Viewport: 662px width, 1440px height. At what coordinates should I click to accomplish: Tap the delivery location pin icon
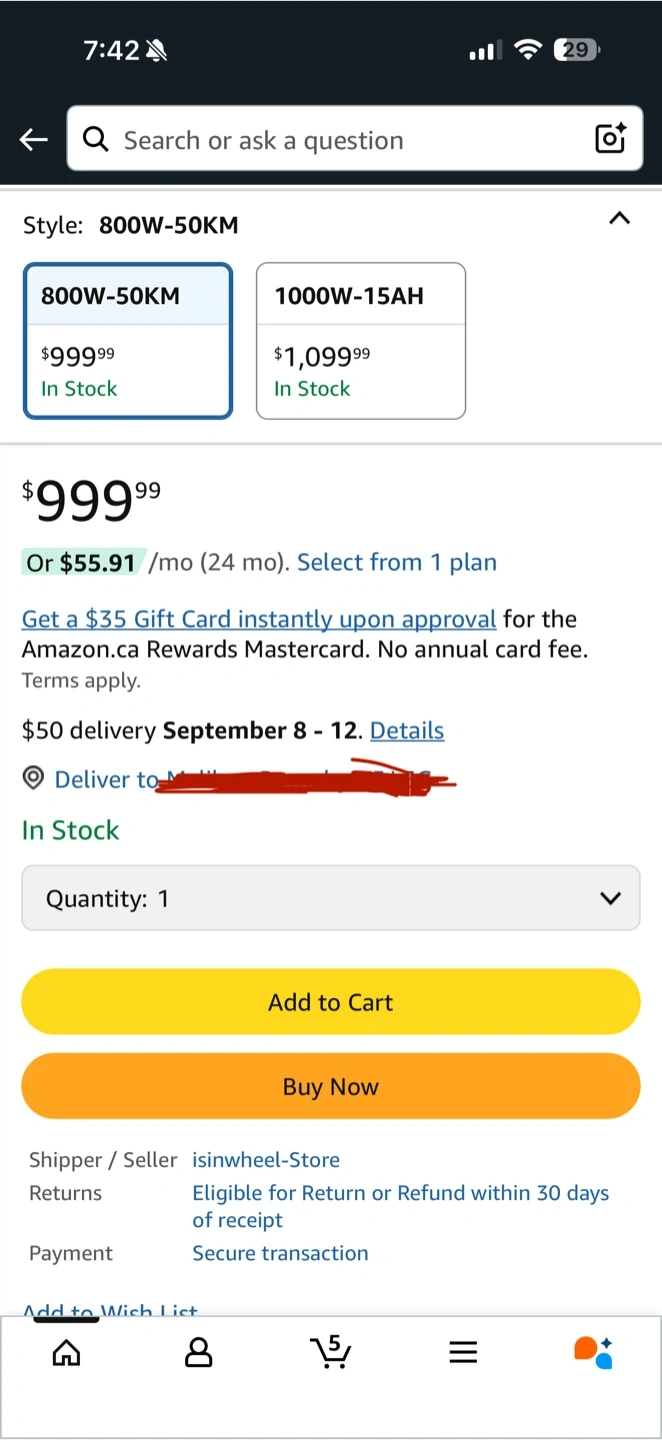(34, 778)
